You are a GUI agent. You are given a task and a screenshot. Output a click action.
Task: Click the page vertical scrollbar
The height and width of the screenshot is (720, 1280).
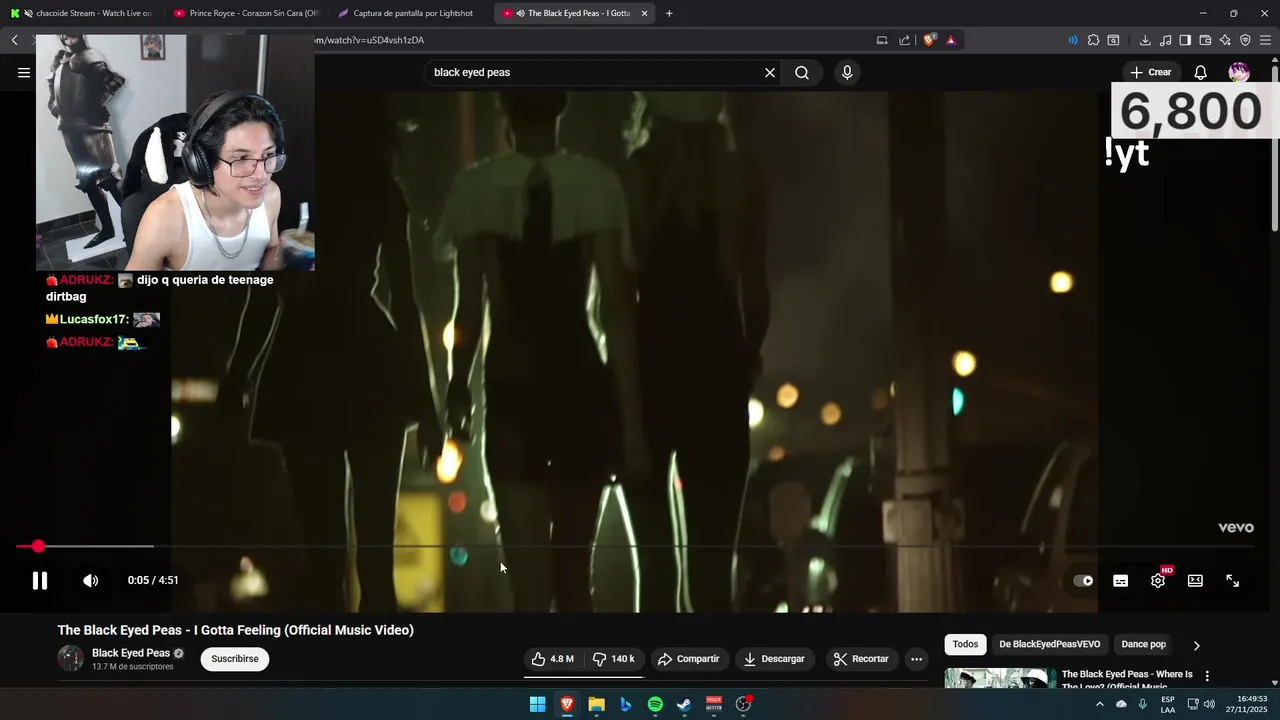point(1275,150)
